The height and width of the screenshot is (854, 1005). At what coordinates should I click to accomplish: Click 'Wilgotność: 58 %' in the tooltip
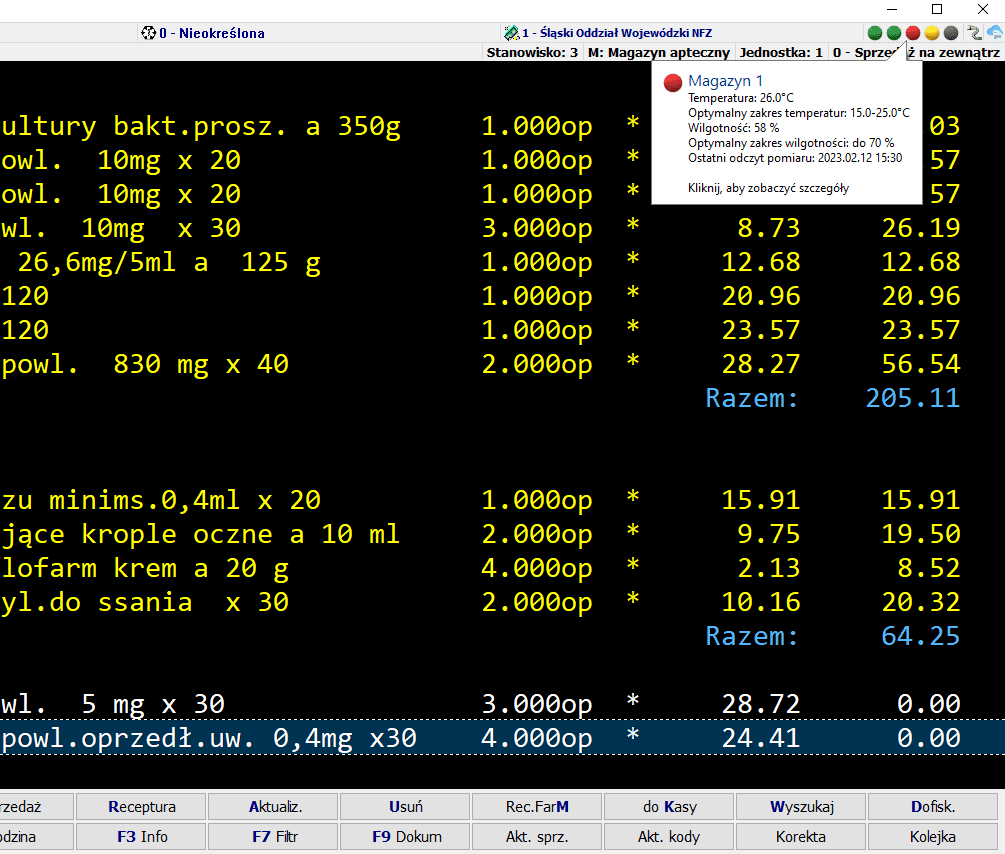point(733,128)
